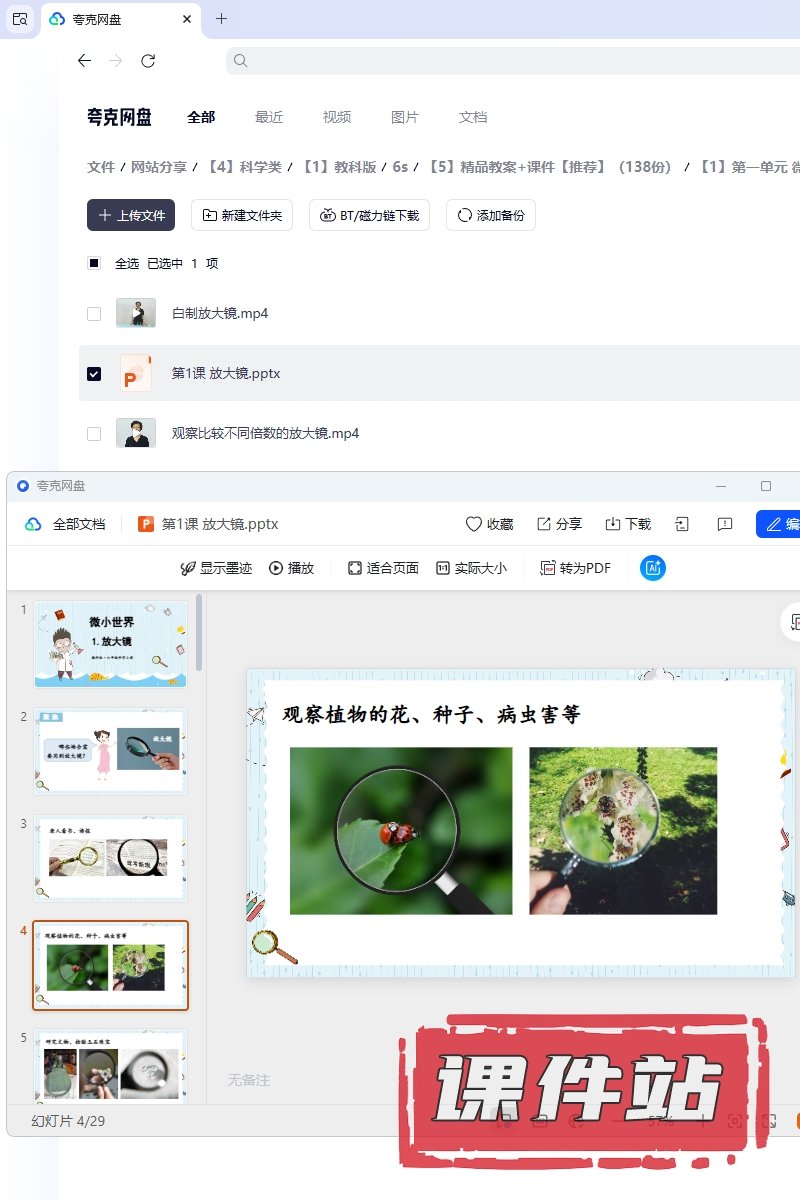Switch to the 视频 tab

click(x=337, y=117)
